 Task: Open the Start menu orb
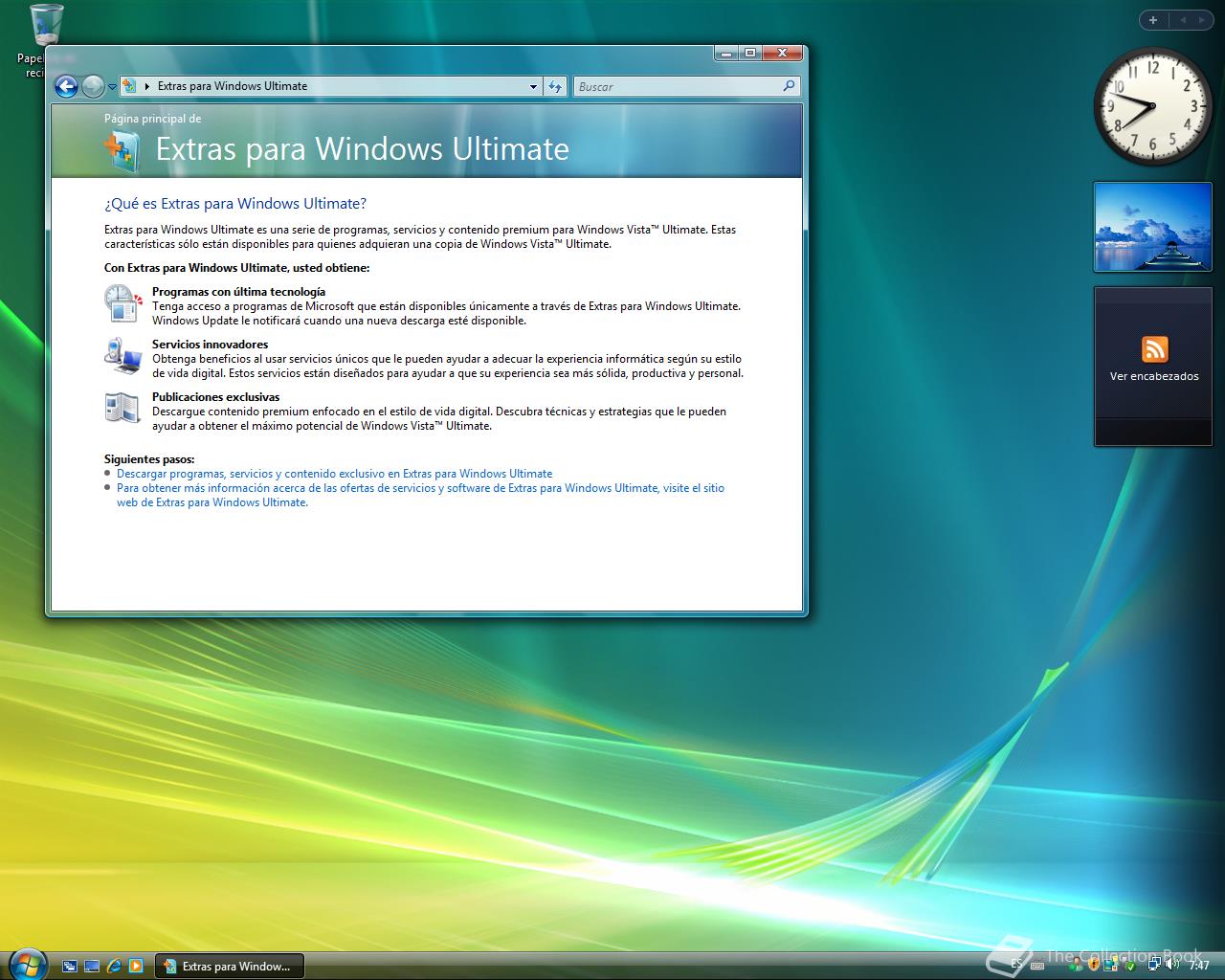26,963
